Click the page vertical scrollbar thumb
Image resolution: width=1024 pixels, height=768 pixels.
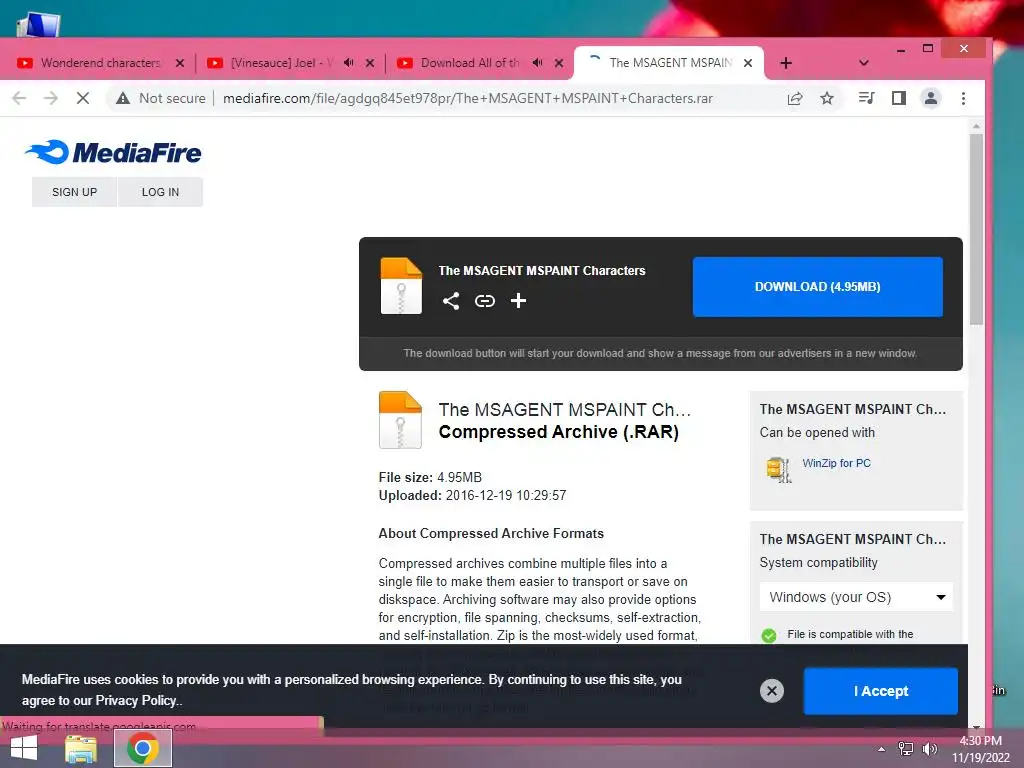point(976,229)
